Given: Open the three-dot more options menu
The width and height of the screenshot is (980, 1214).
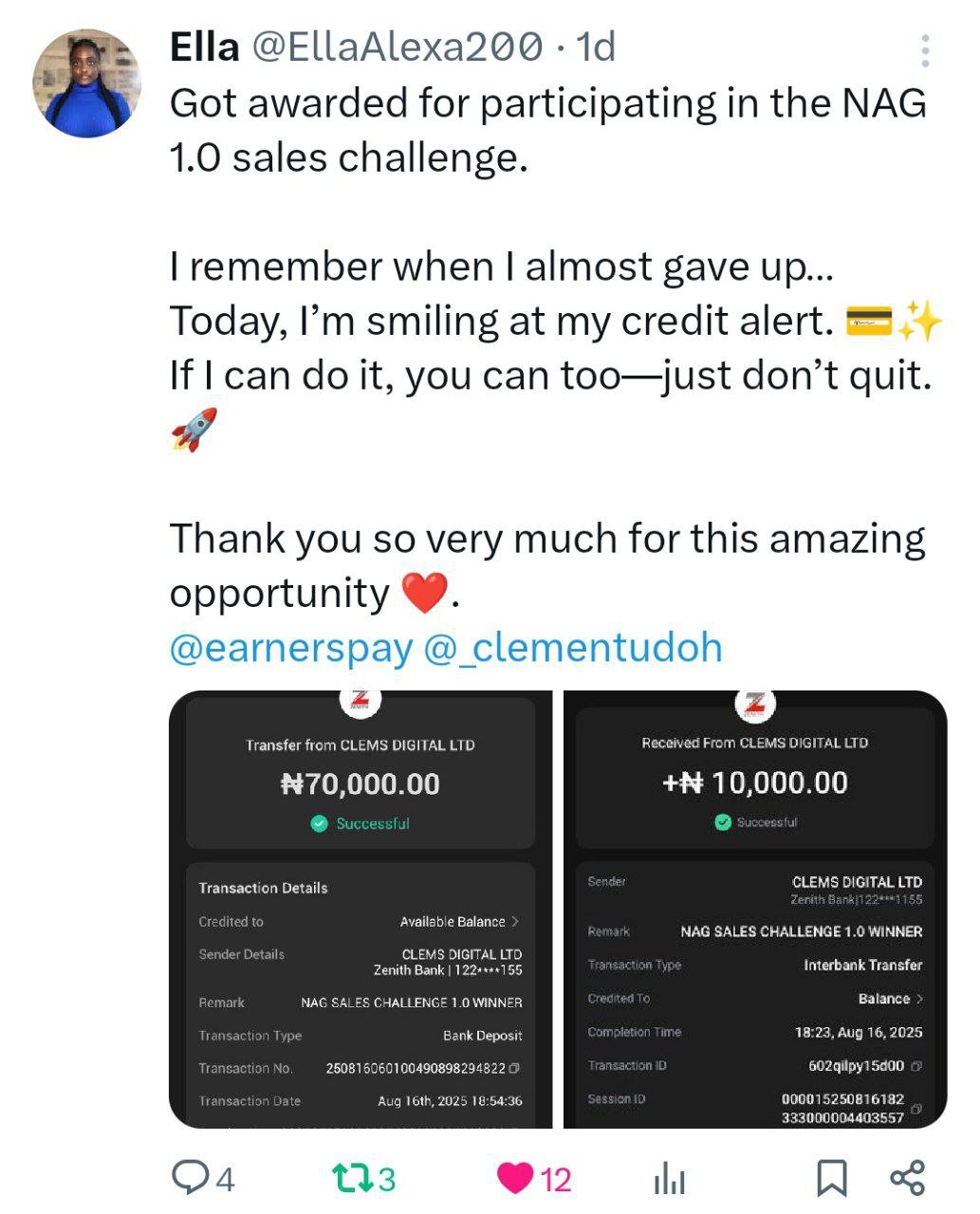Looking at the screenshot, I should pos(925,50).
